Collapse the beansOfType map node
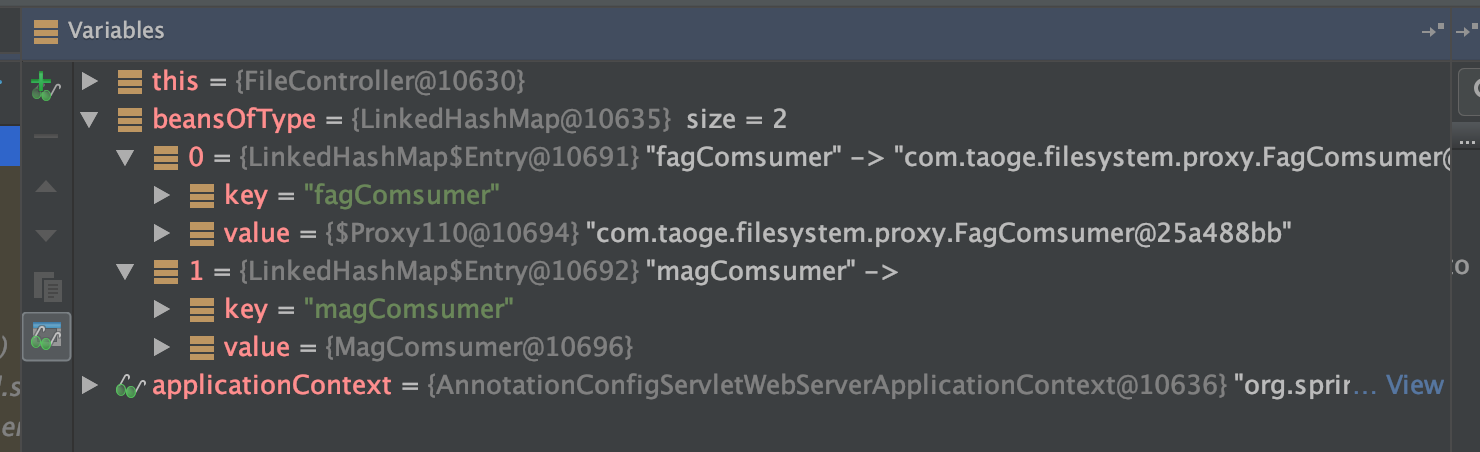The height and width of the screenshot is (452, 1480). pos(90,120)
